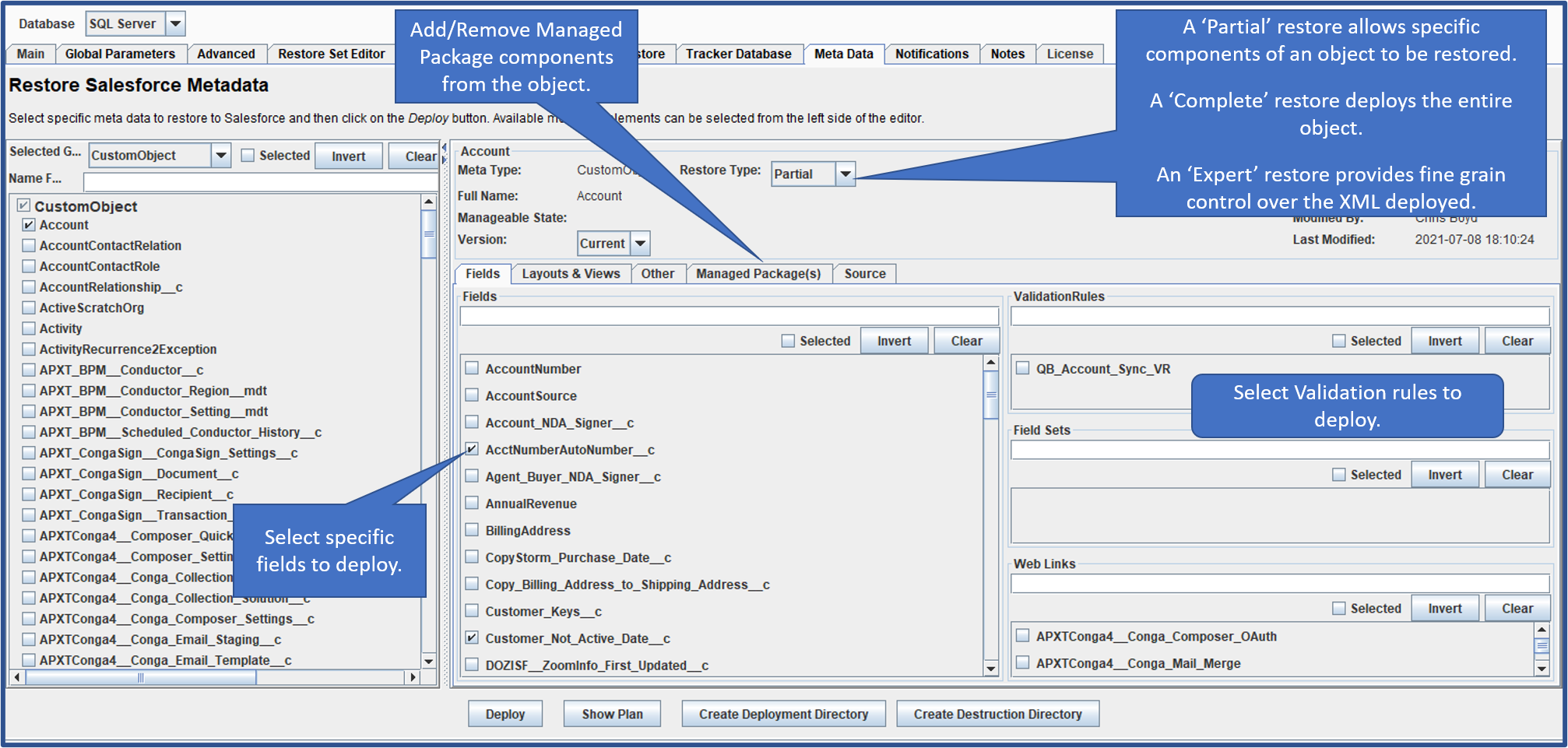
Task: Check the AccountContactRelation checkbox
Action: pyautogui.click(x=29, y=245)
